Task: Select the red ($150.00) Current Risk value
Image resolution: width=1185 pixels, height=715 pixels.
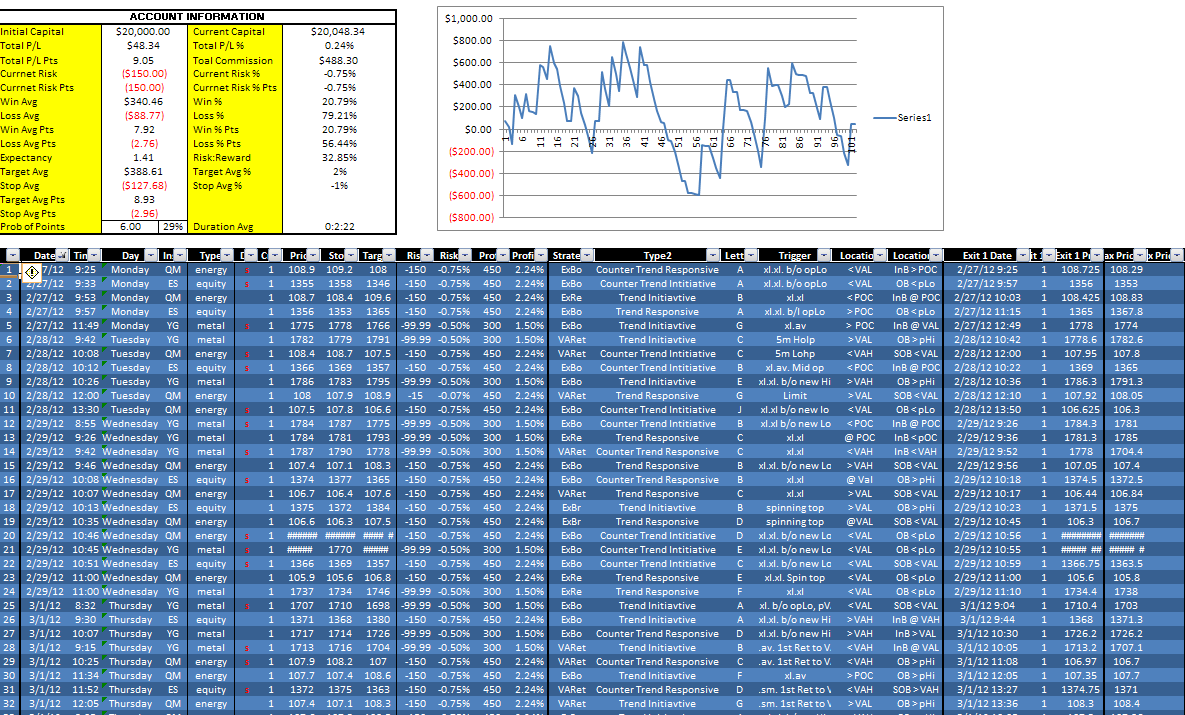Action: [144, 74]
